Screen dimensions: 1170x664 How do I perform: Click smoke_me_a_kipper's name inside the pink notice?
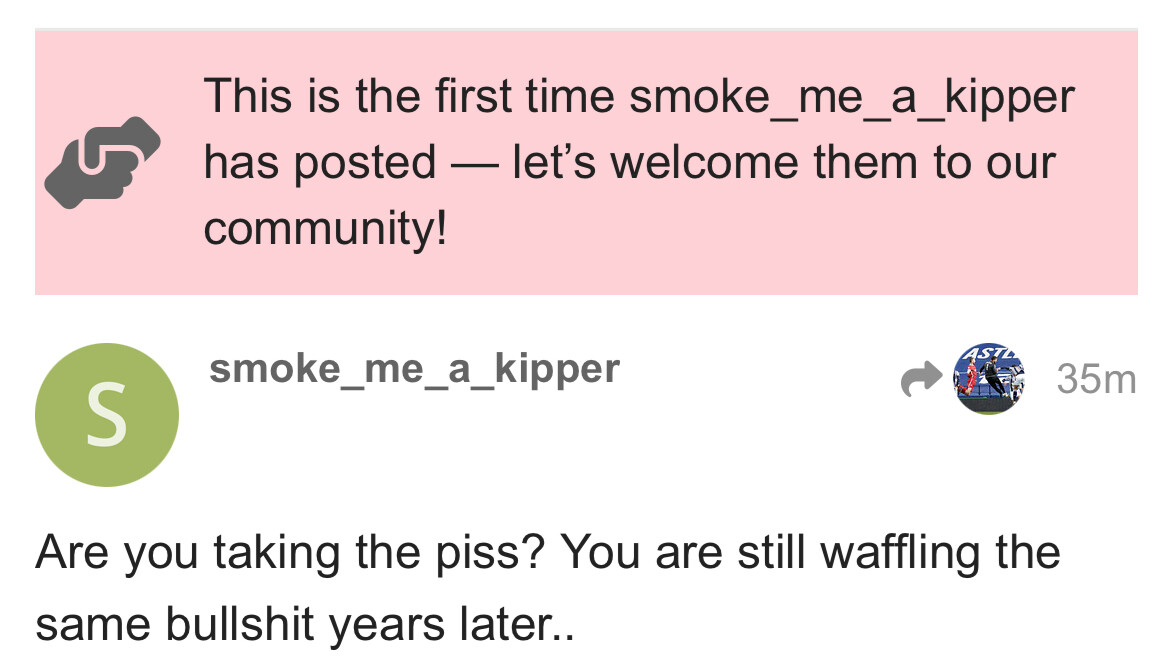click(x=852, y=97)
